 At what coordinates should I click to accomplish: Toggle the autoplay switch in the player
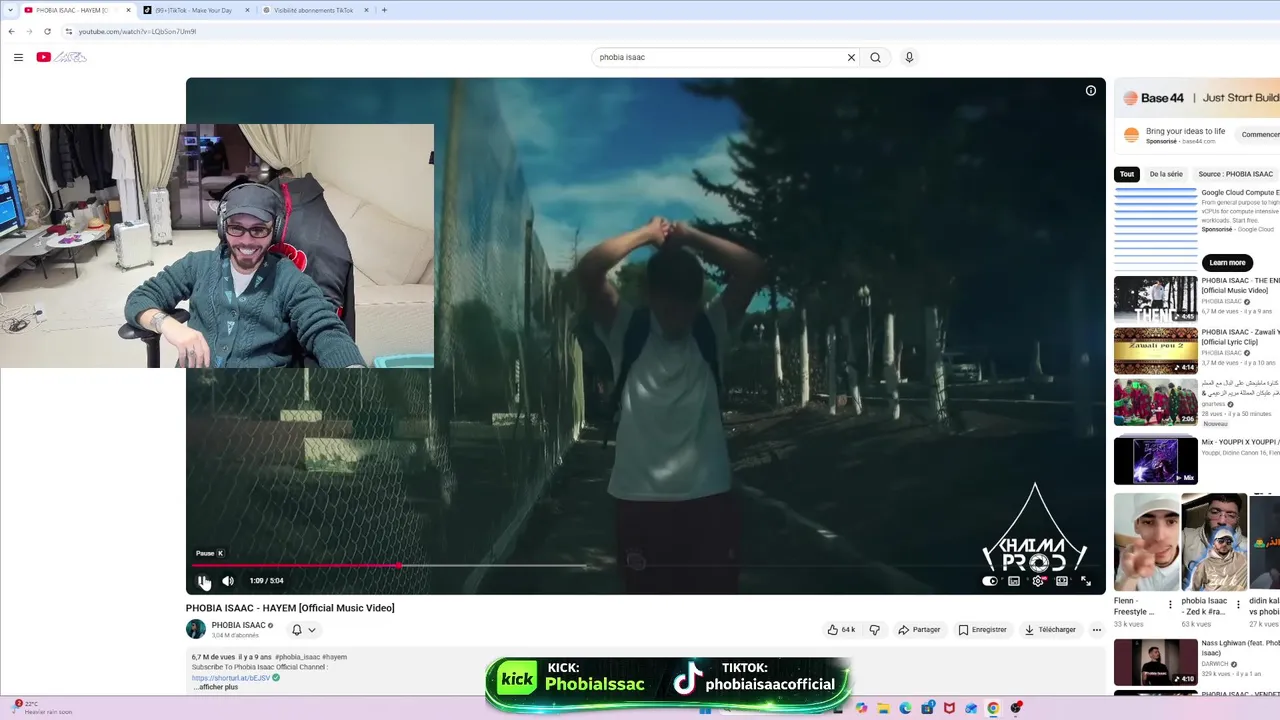coord(990,581)
